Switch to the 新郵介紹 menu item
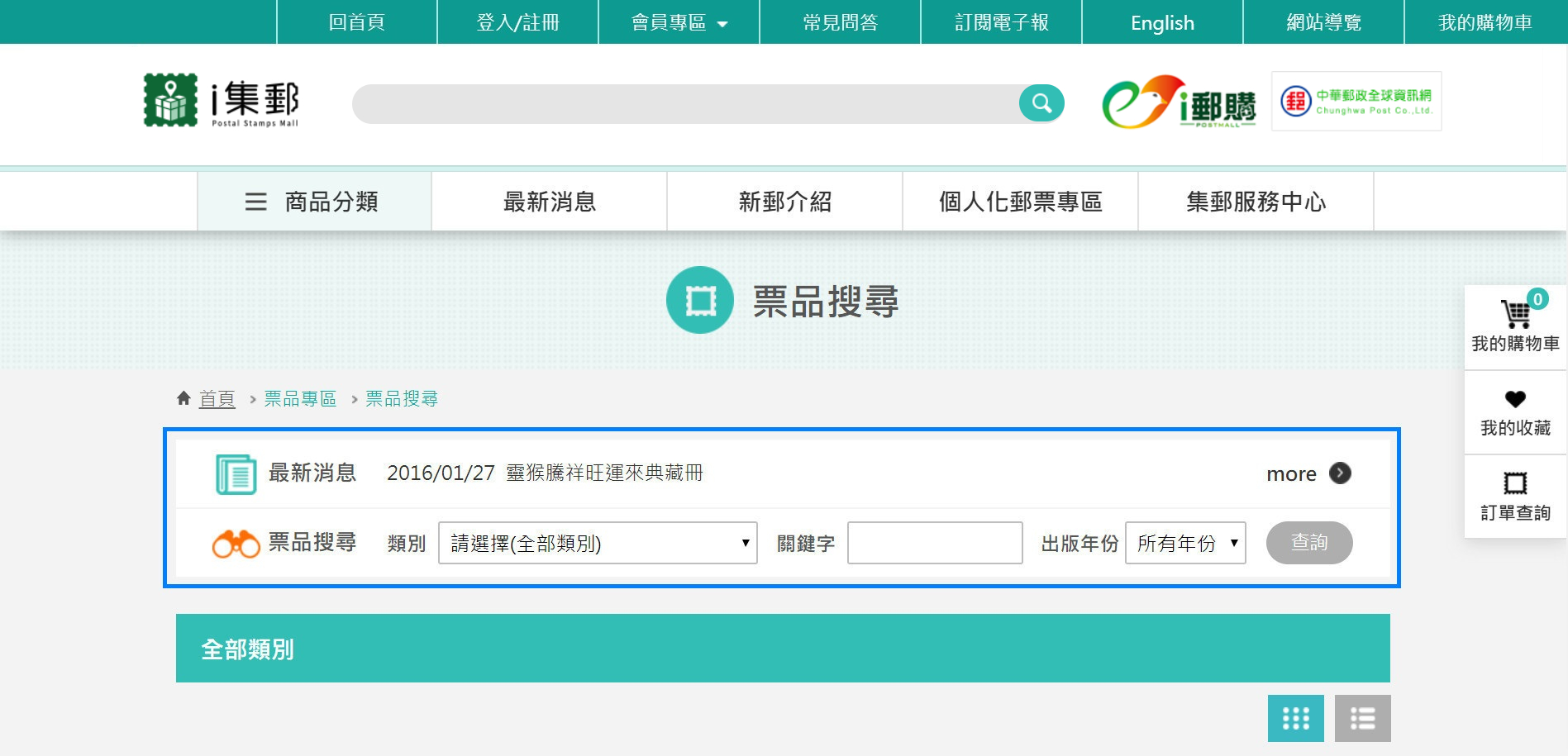The height and width of the screenshot is (756, 1568). point(784,201)
